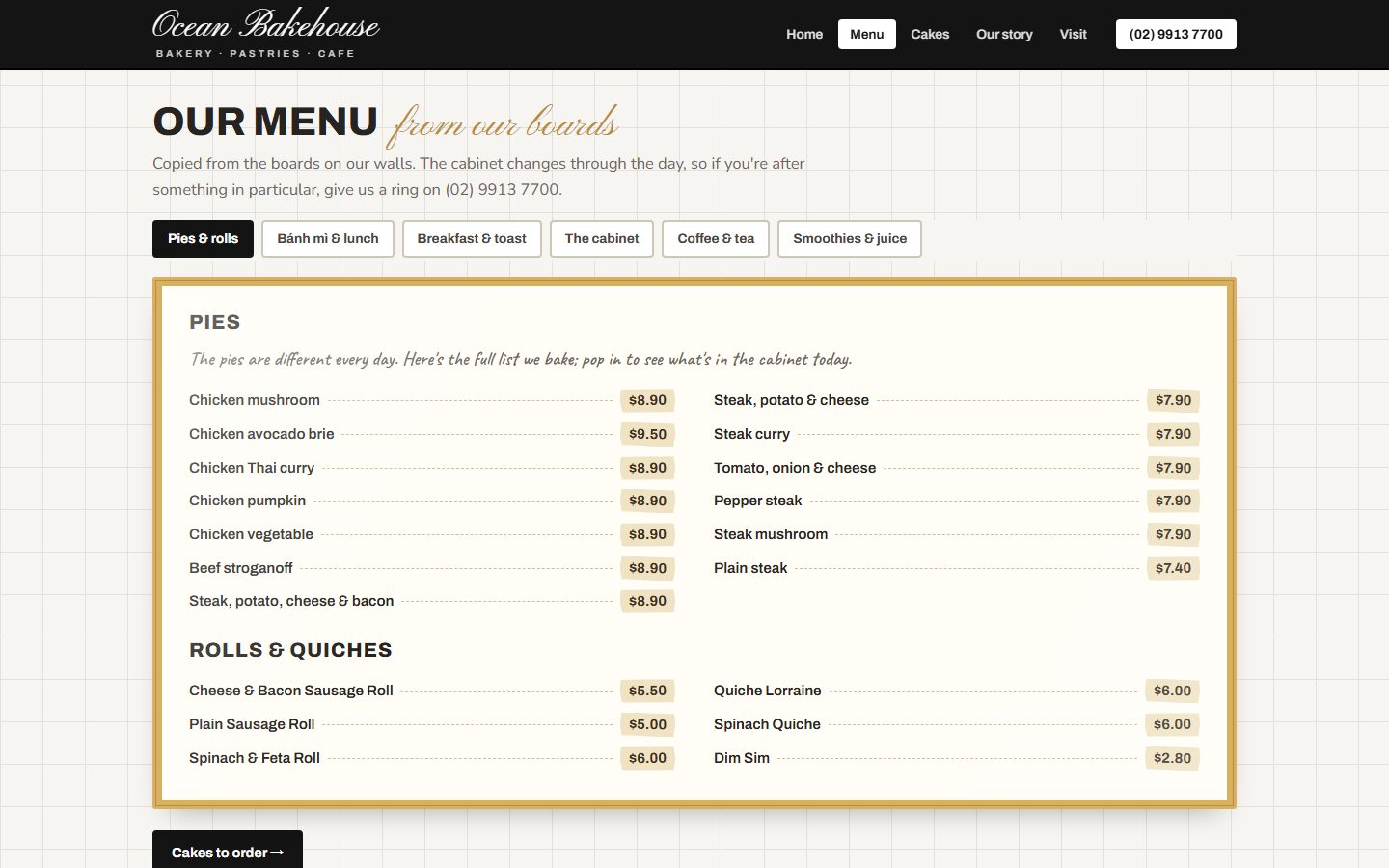Image resolution: width=1389 pixels, height=868 pixels.
Task: Click the Beef stroganoff item
Action: point(432,568)
